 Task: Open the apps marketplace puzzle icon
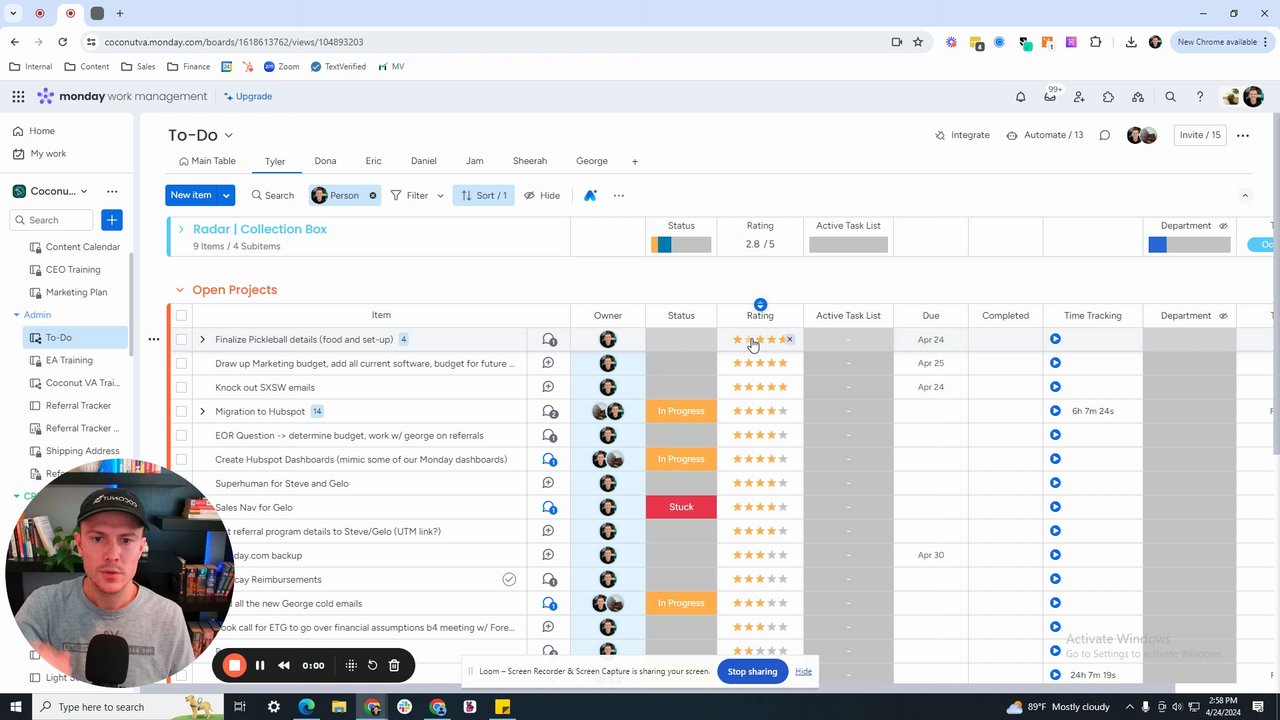(x=1108, y=96)
